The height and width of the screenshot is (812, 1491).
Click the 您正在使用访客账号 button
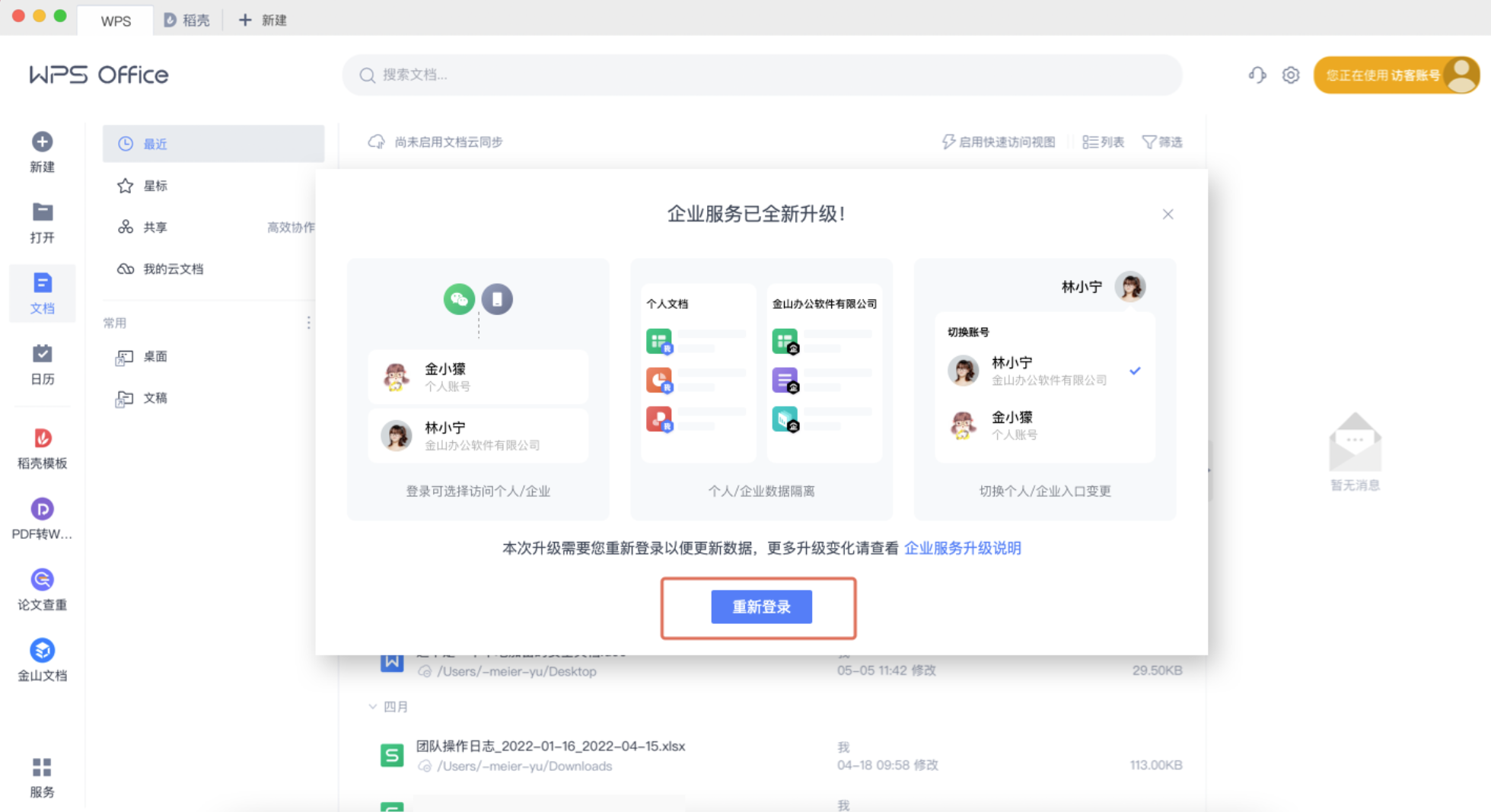point(1396,75)
